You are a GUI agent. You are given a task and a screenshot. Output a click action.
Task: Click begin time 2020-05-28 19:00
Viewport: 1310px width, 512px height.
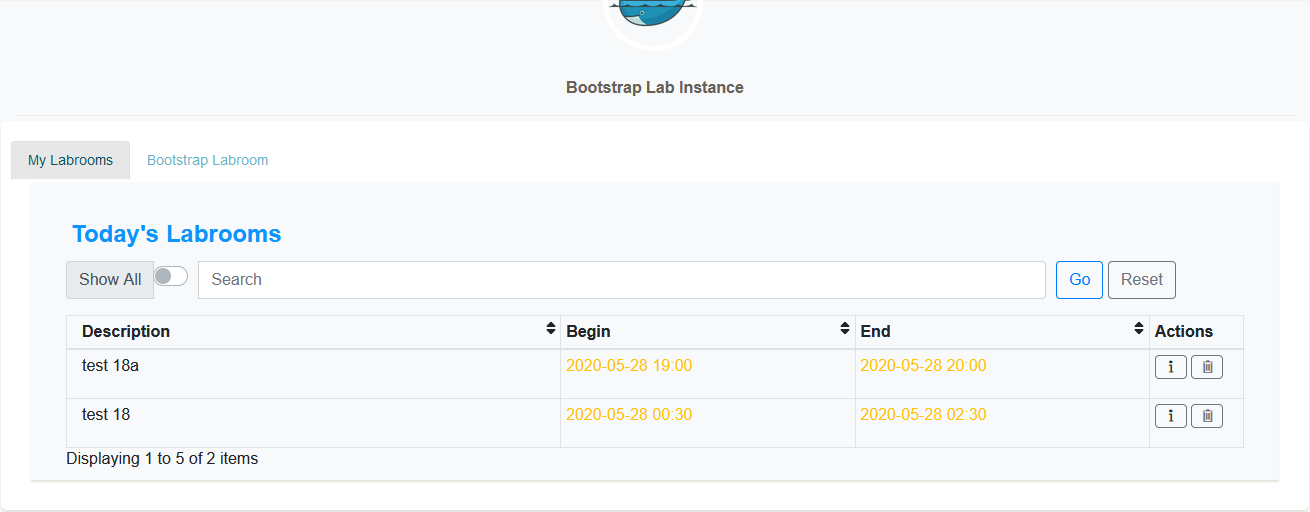click(629, 366)
